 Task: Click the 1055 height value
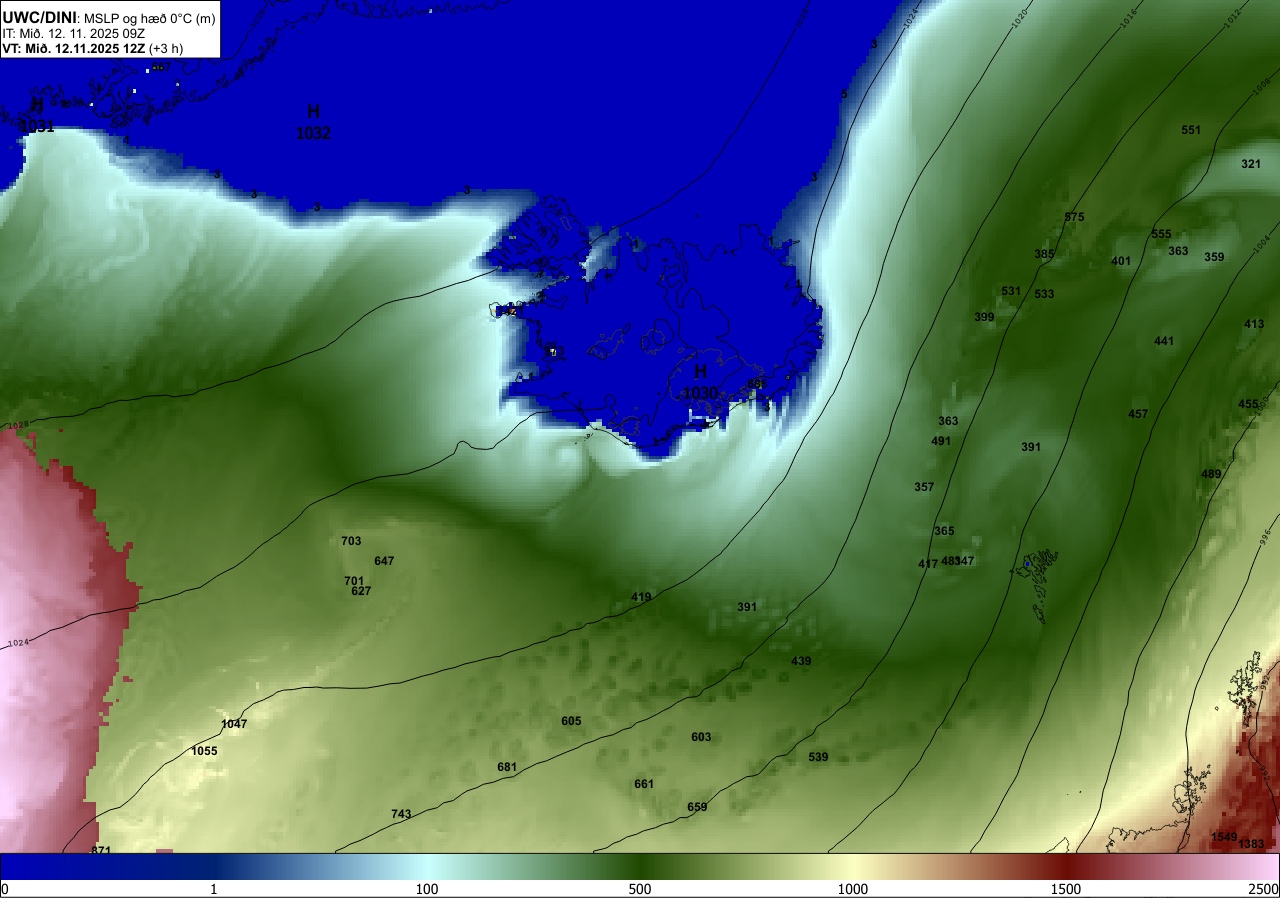click(204, 751)
